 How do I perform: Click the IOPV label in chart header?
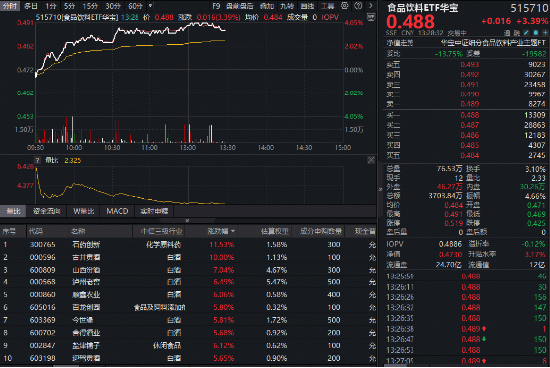(x=330, y=17)
